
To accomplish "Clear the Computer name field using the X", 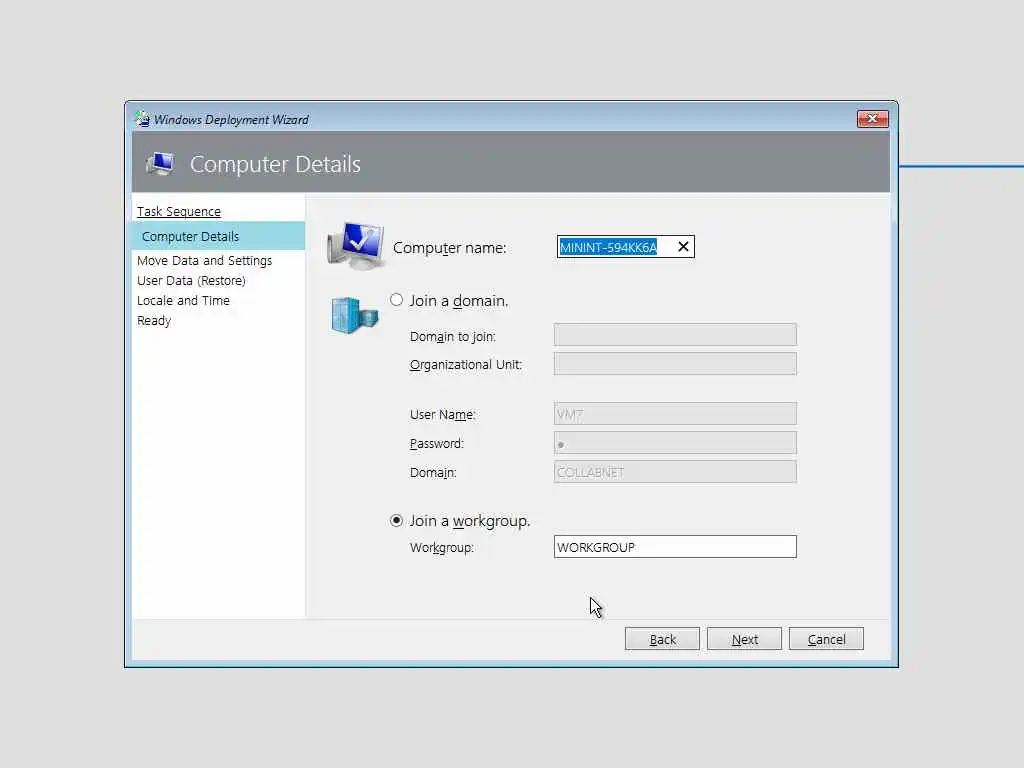I will [x=683, y=247].
